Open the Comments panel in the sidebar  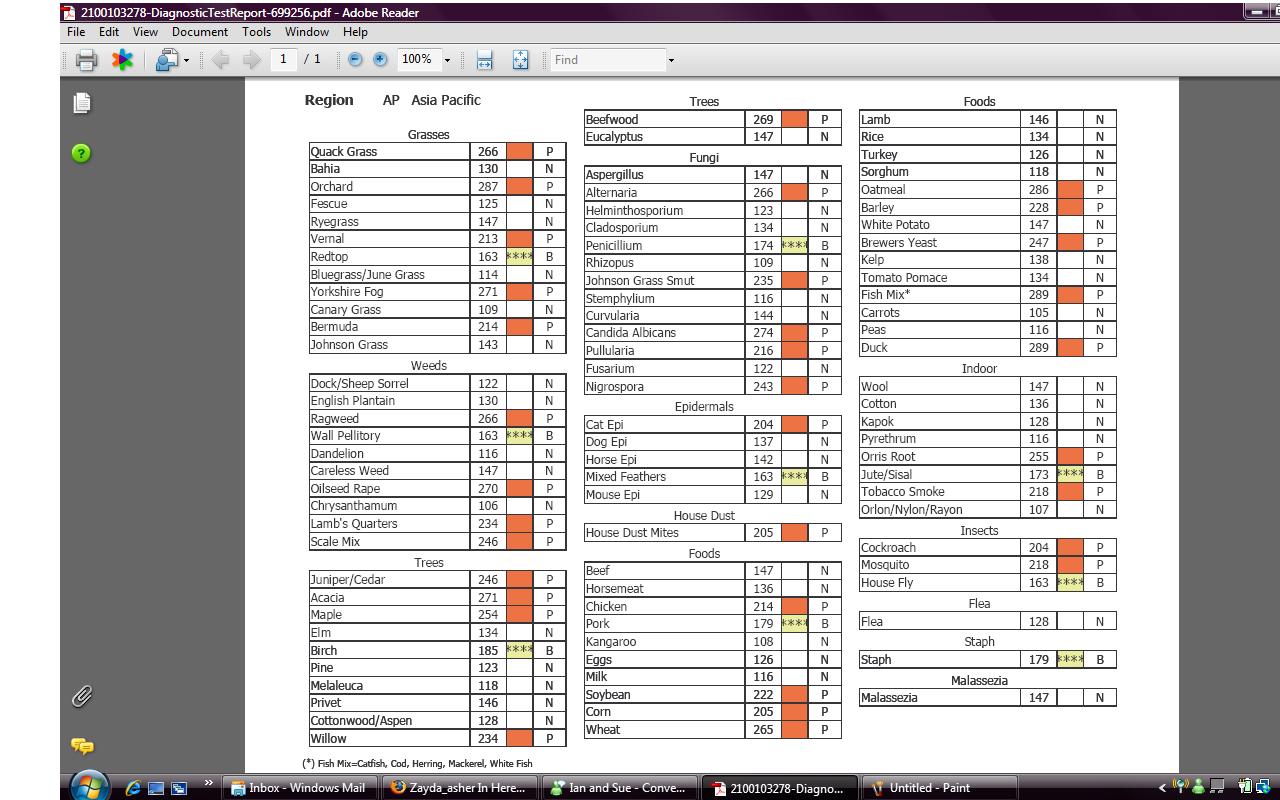pyautogui.click(x=82, y=746)
